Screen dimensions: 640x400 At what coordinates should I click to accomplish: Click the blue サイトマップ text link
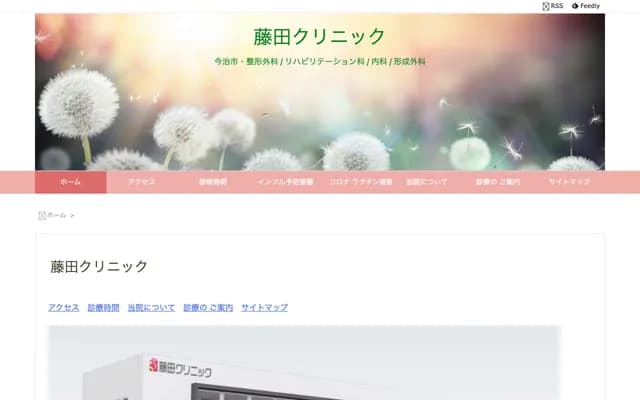pos(264,307)
